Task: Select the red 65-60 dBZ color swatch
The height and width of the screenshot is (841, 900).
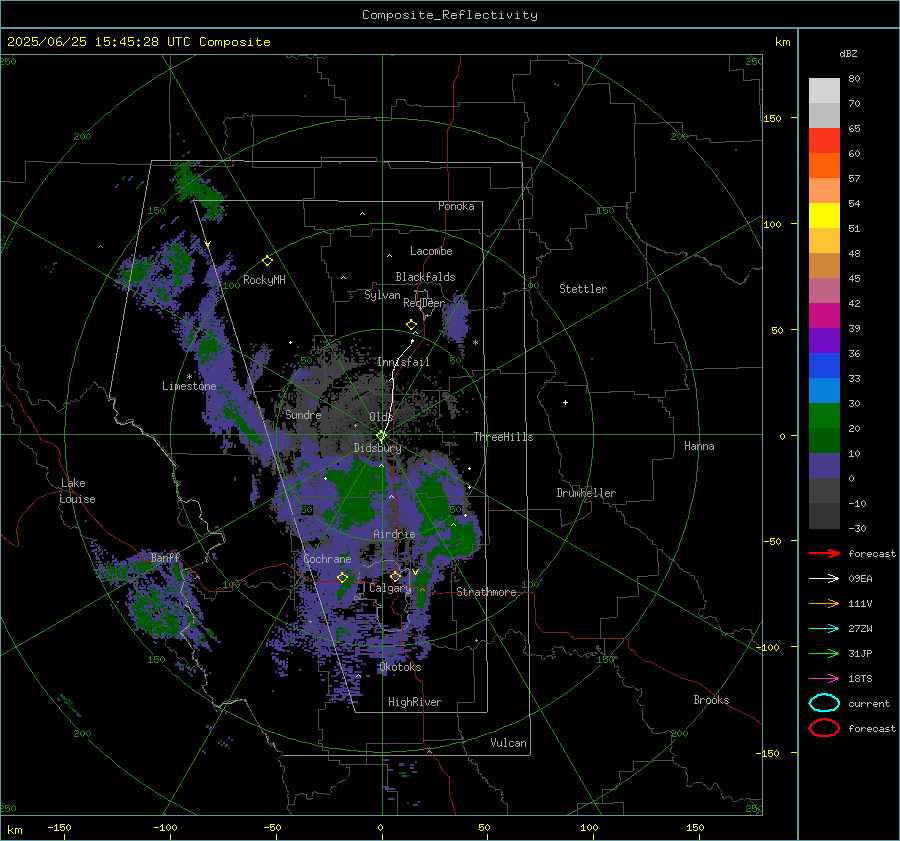Action: [x=824, y=141]
